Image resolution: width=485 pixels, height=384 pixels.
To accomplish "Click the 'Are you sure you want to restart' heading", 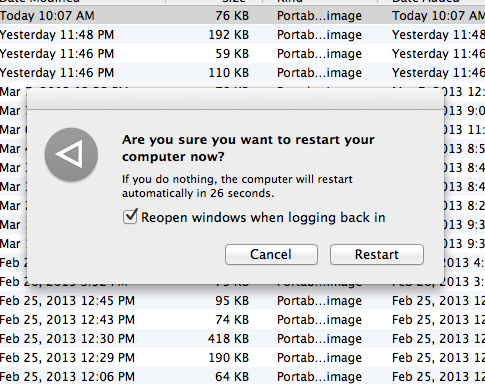I will (x=248, y=148).
